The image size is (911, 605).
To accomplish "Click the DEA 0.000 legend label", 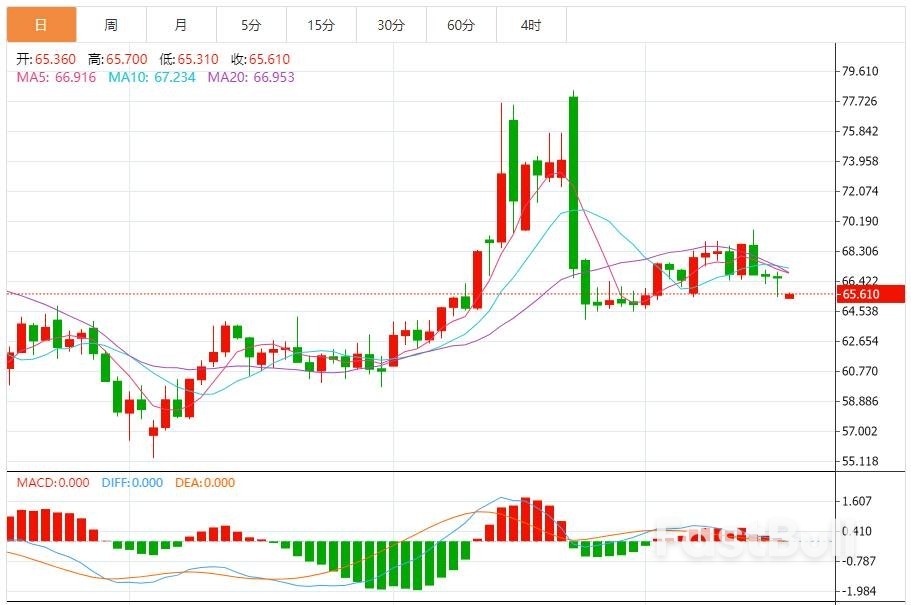I will (205, 483).
